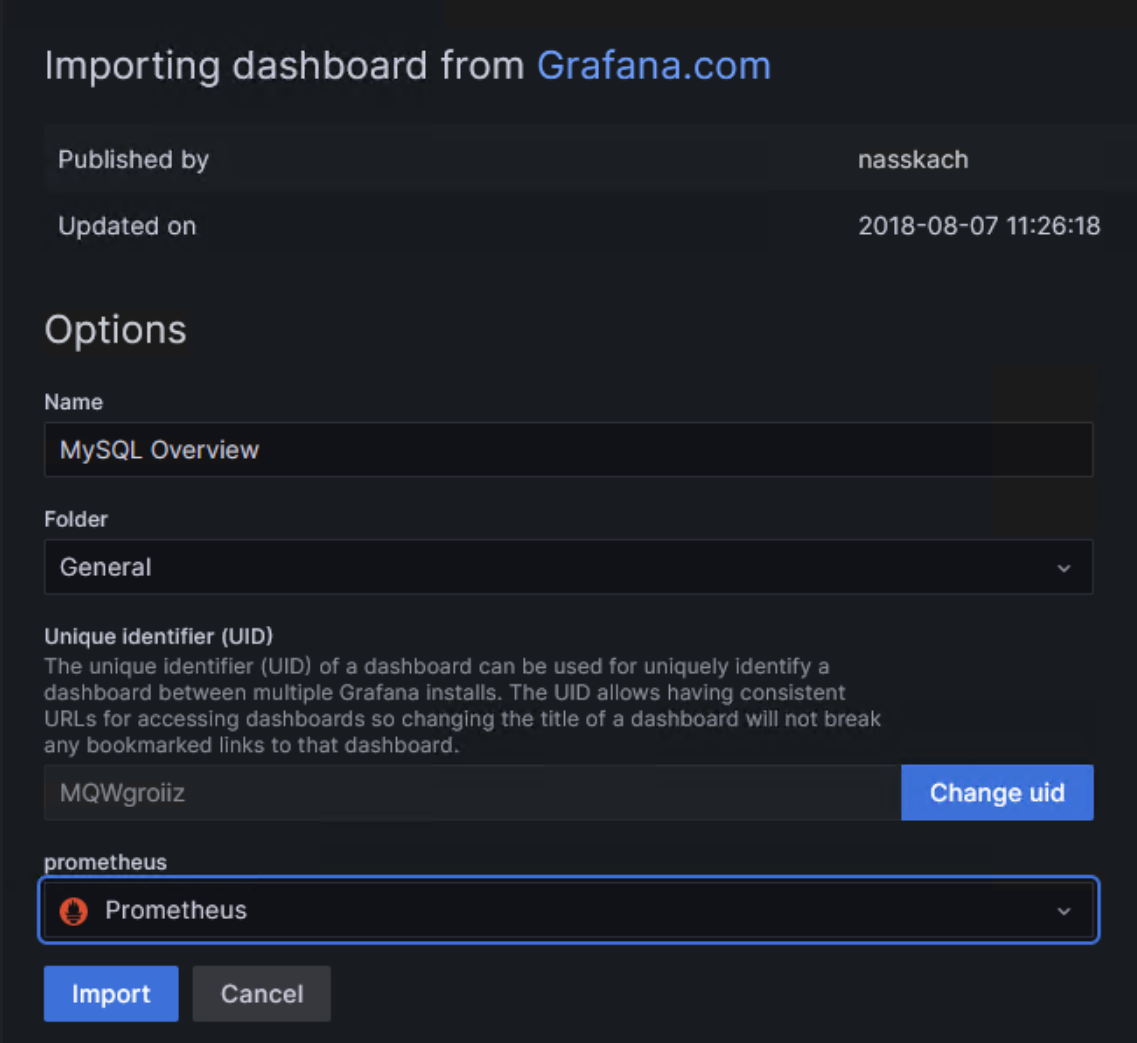Focus the Name field containing MySQL Overview
Image resolution: width=1137 pixels, height=1043 pixels.
(x=568, y=450)
